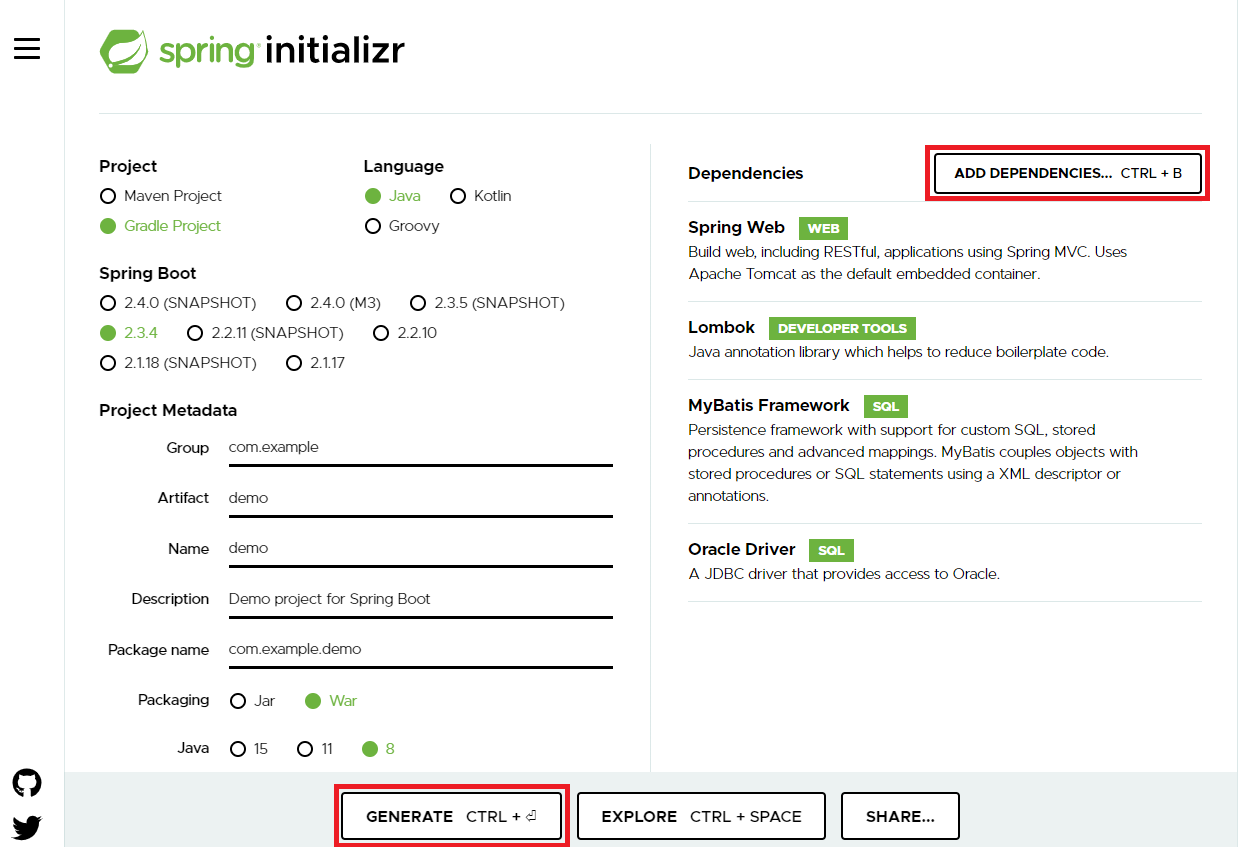Viewport: 1246px width, 847px height.
Task: Edit the Package name field
Action: click(420, 649)
